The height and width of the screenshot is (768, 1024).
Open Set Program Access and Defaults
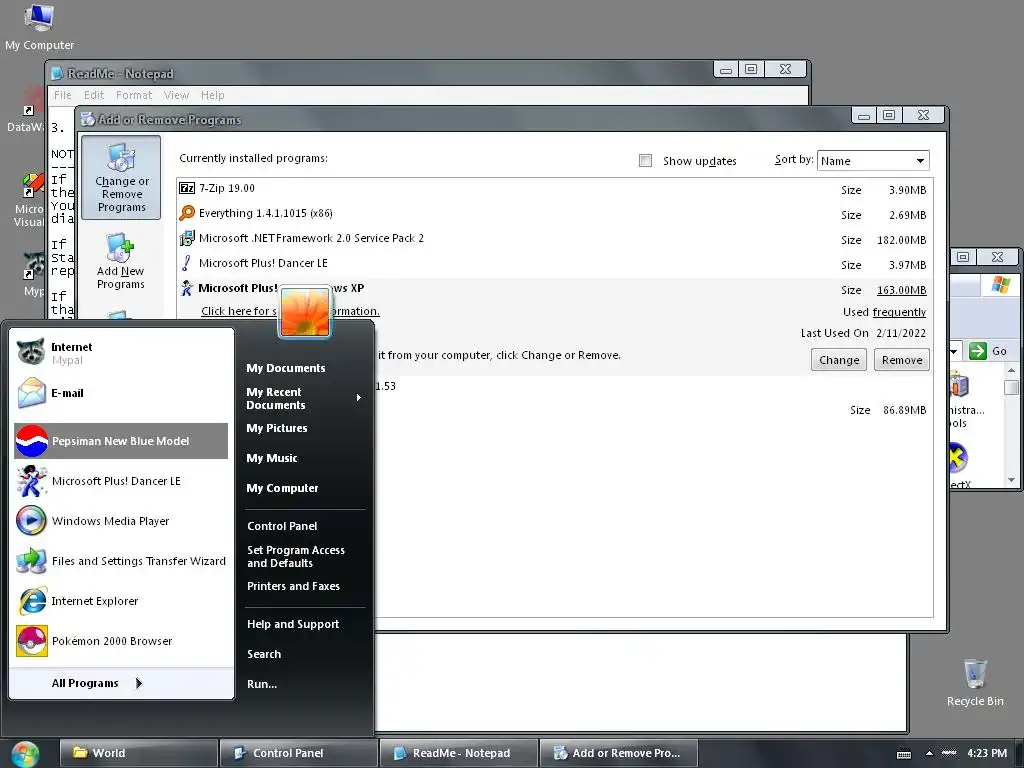296,556
